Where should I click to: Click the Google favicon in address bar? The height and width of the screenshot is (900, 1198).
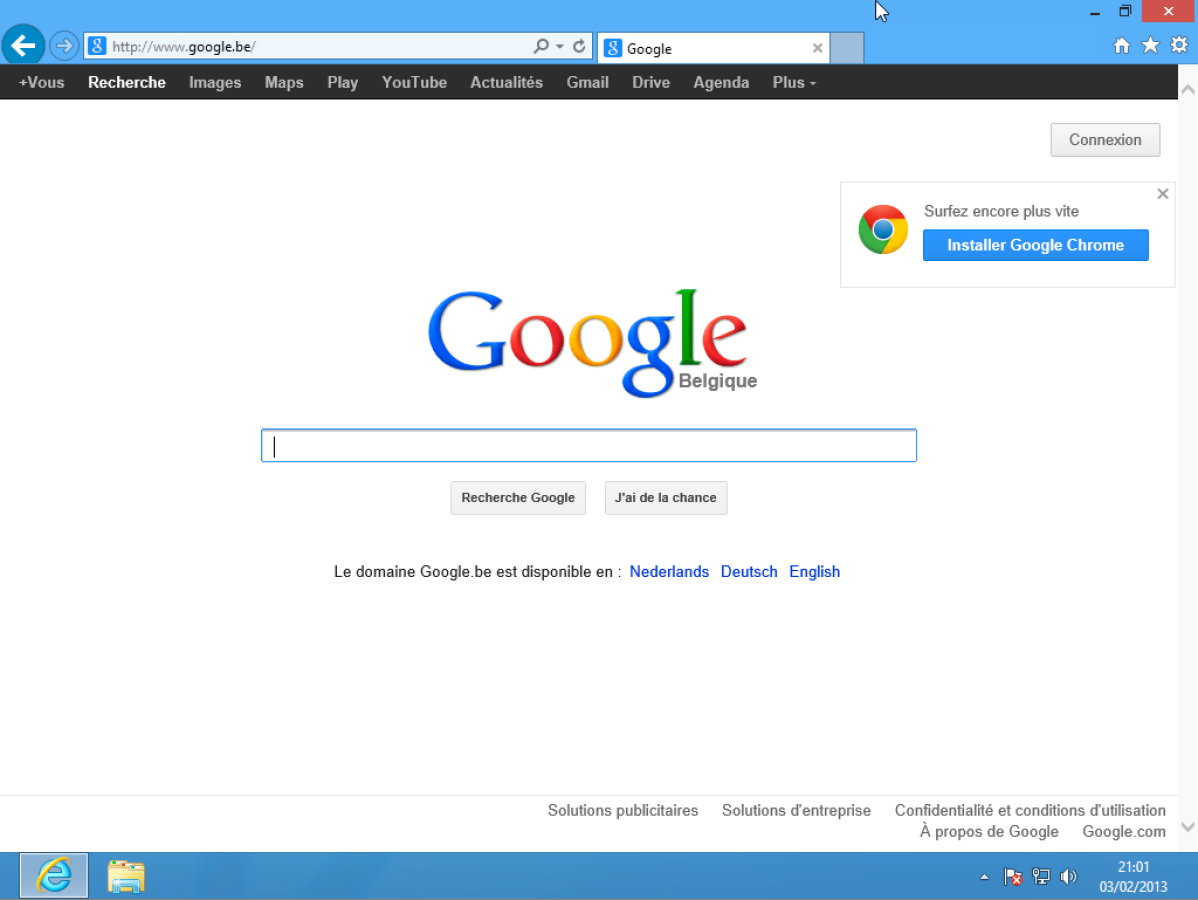click(x=97, y=46)
